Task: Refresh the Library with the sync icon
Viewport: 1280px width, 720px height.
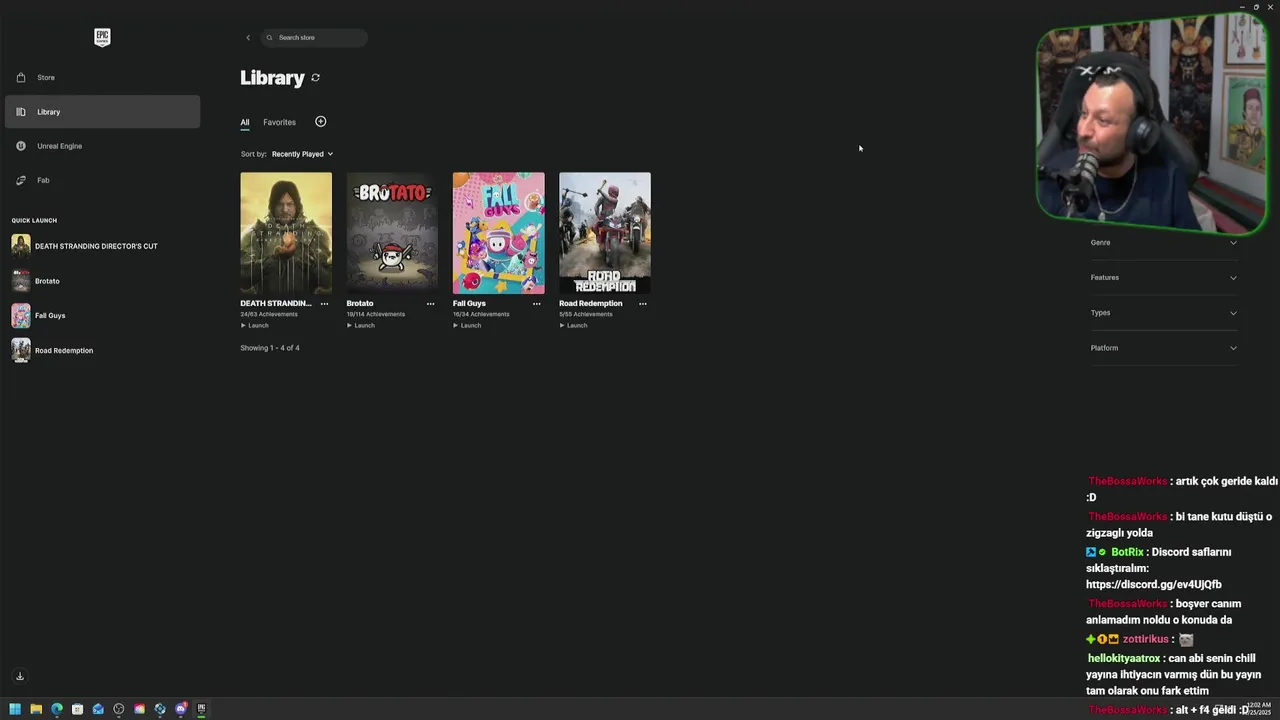Action: point(315,78)
